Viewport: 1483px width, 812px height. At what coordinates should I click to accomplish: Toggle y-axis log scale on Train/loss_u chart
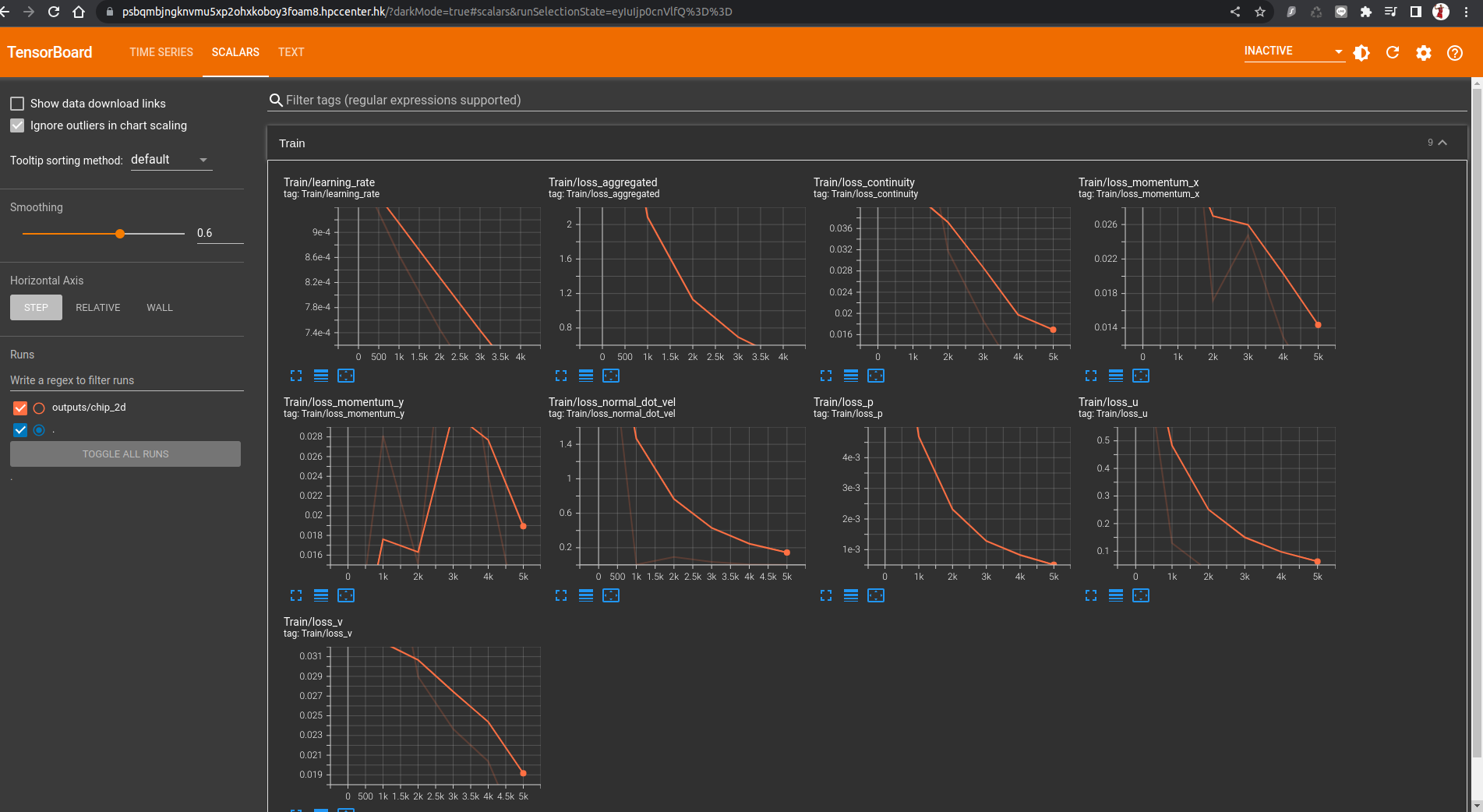pos(1116,595)
